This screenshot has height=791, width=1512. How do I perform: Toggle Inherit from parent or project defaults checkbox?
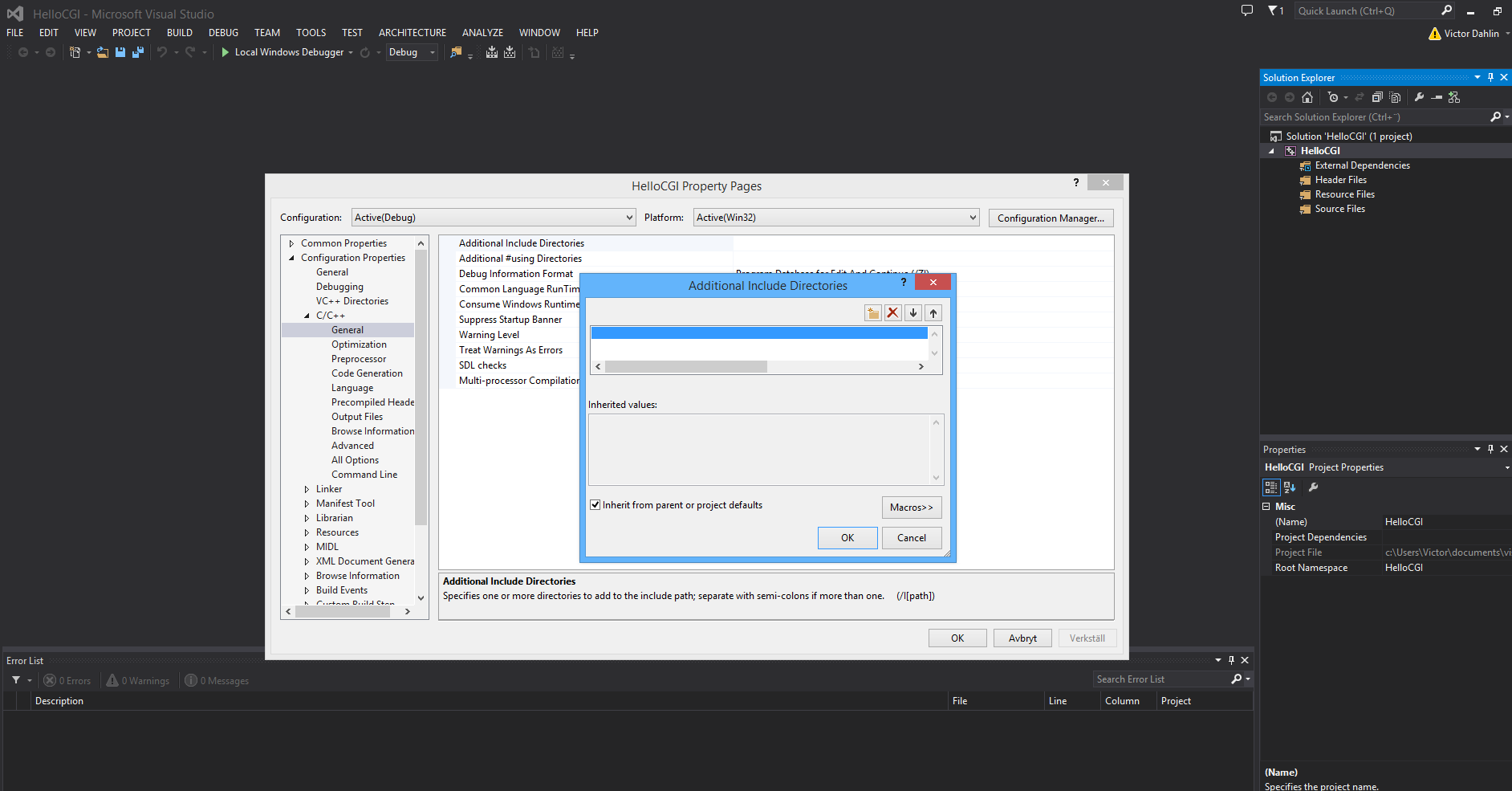(595, 505)
